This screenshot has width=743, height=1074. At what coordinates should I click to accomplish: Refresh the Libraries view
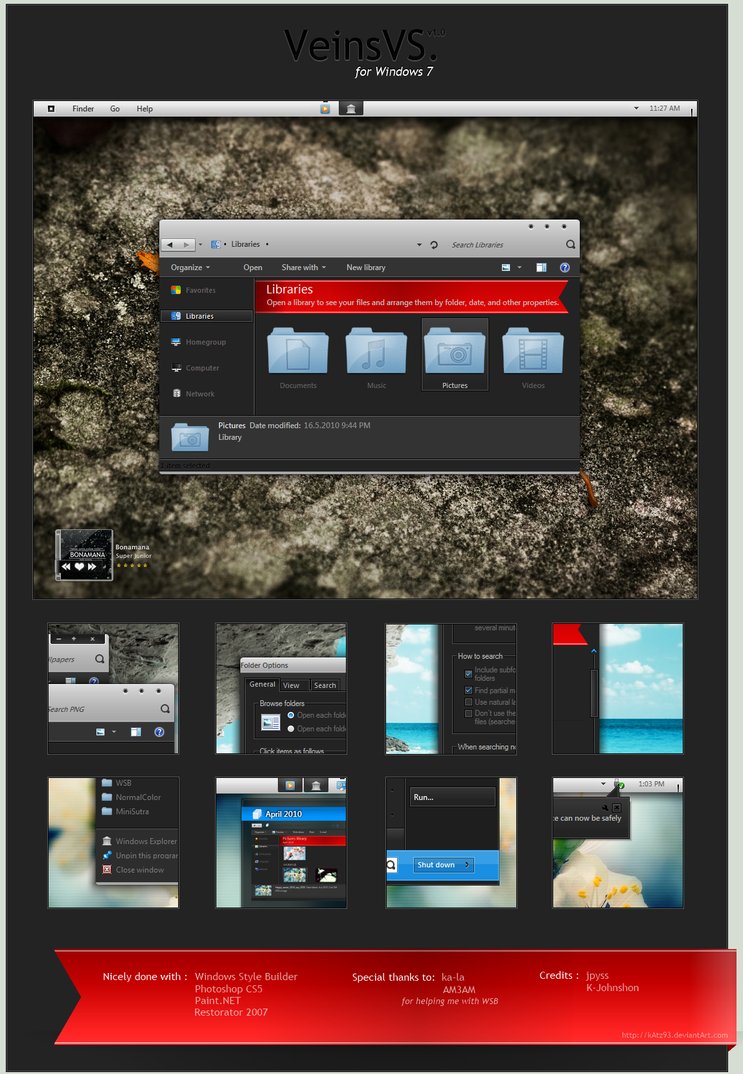click(x=433, y=245)
